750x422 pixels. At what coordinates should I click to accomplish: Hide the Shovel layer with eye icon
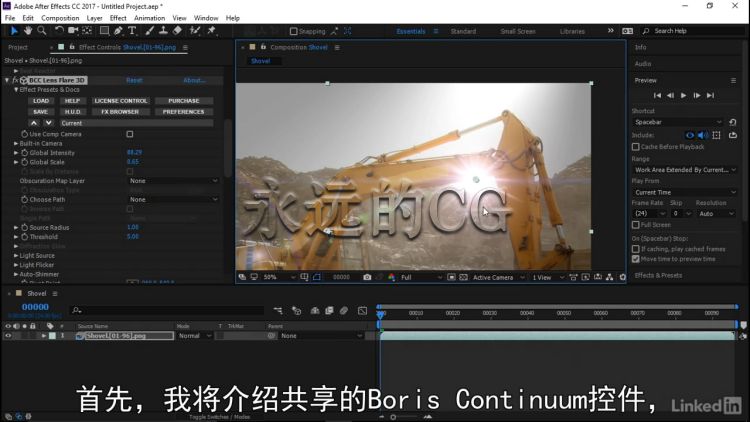[8, 335]
